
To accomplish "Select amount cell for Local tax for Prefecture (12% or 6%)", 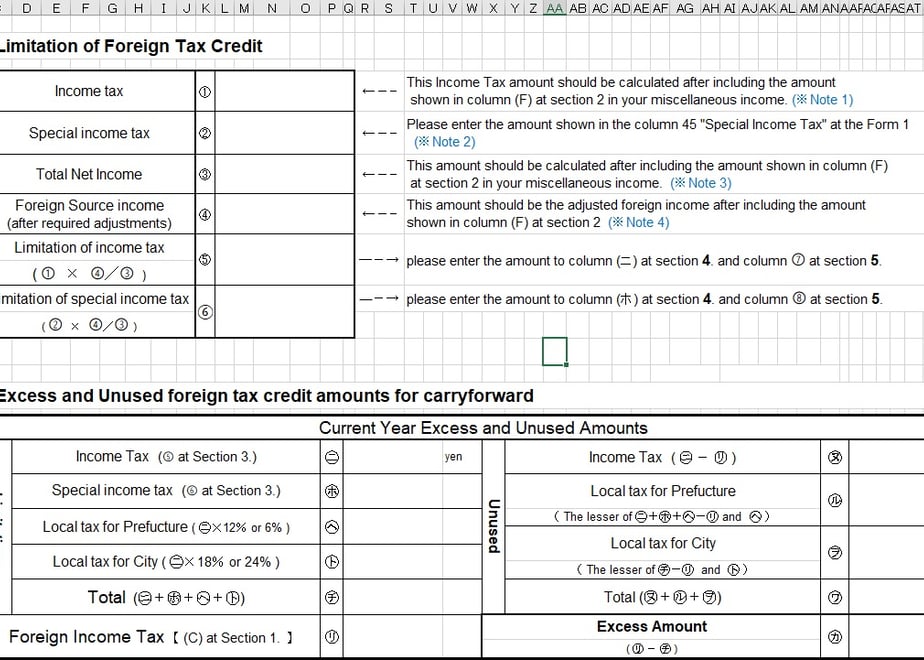I will [412, 527].
